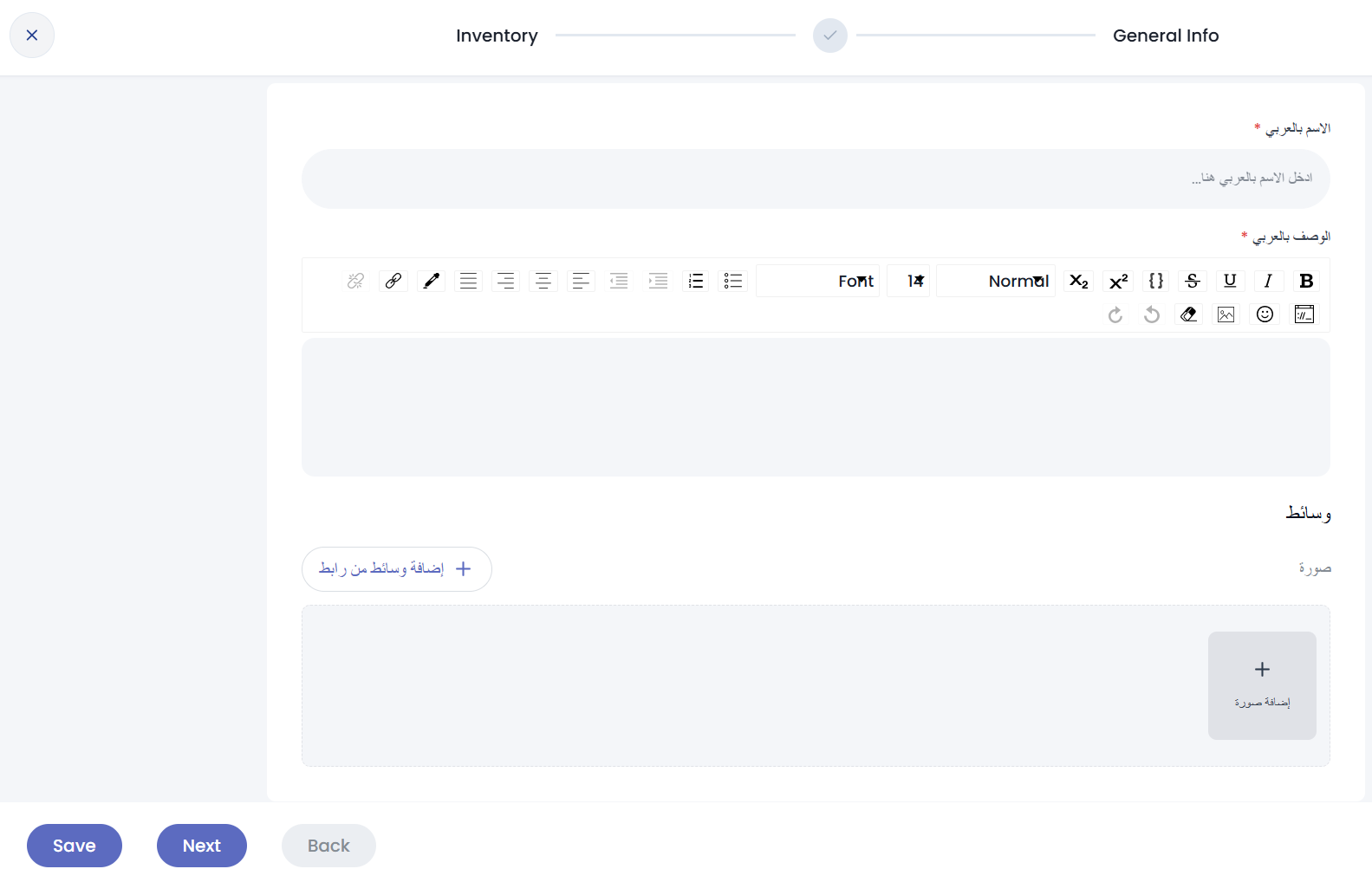Image resolution: width=1372 pixels, height=869 pixels.
Task: Click into the Arabic description text area
Action: pyautogui.click(x=816, y=407)
